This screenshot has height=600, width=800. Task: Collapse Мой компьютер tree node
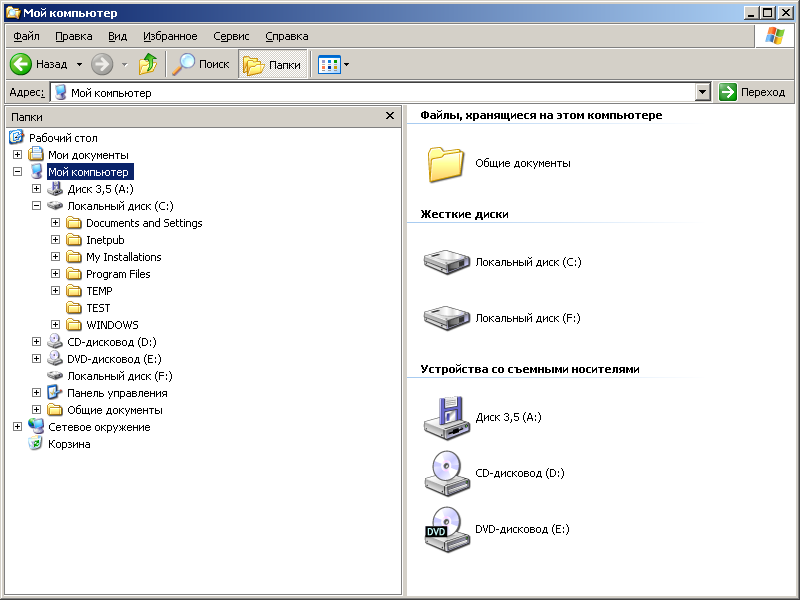pos(17,171)
